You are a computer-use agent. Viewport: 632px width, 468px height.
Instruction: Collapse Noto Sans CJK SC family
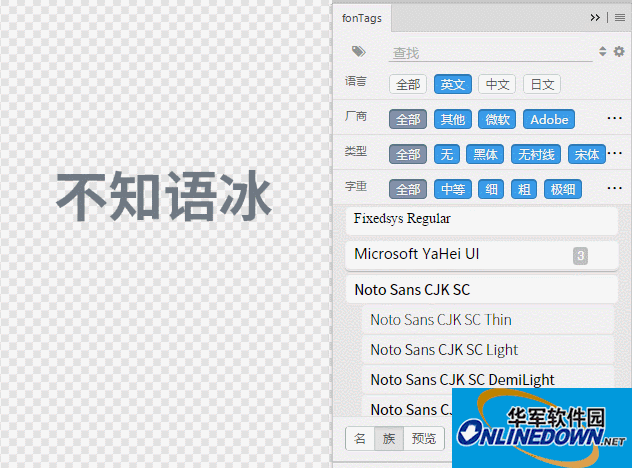482,290
